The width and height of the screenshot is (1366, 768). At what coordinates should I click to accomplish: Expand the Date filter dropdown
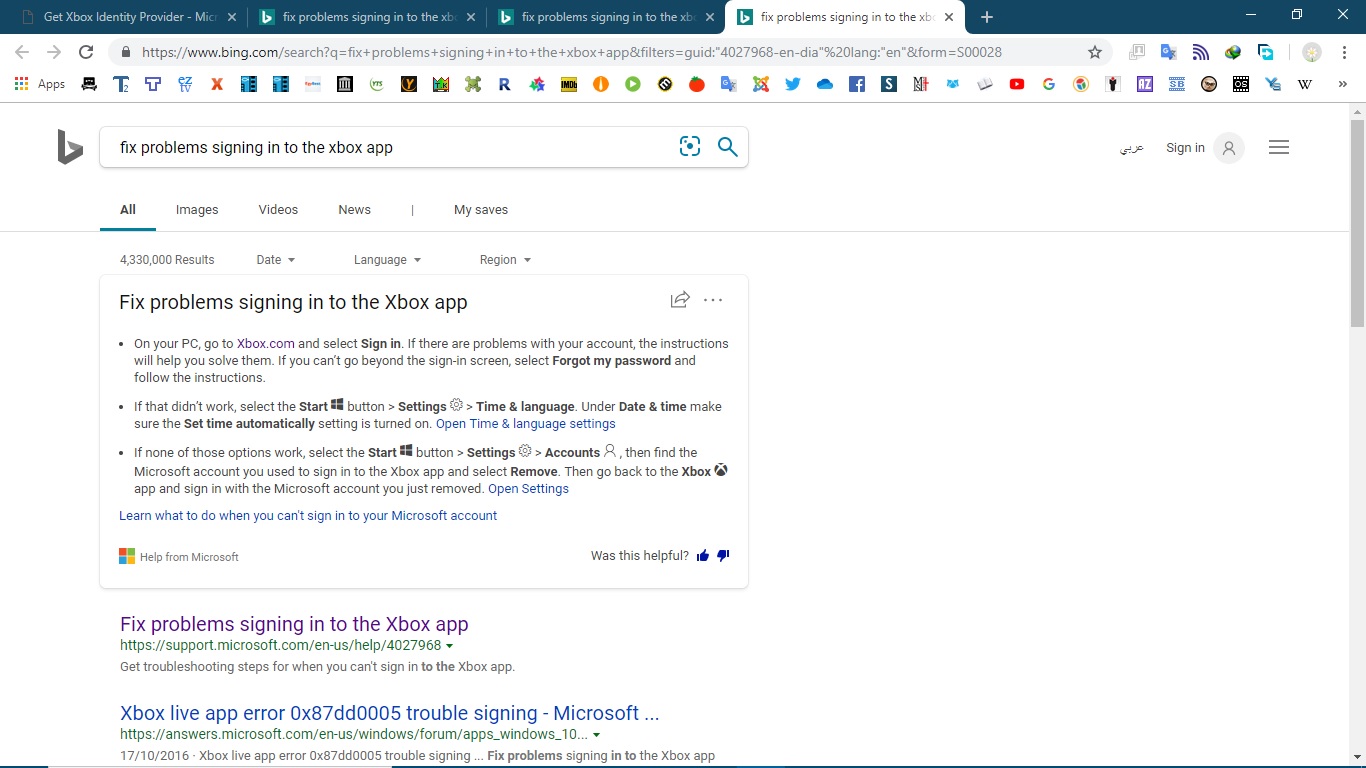click(x=276, y=260)
